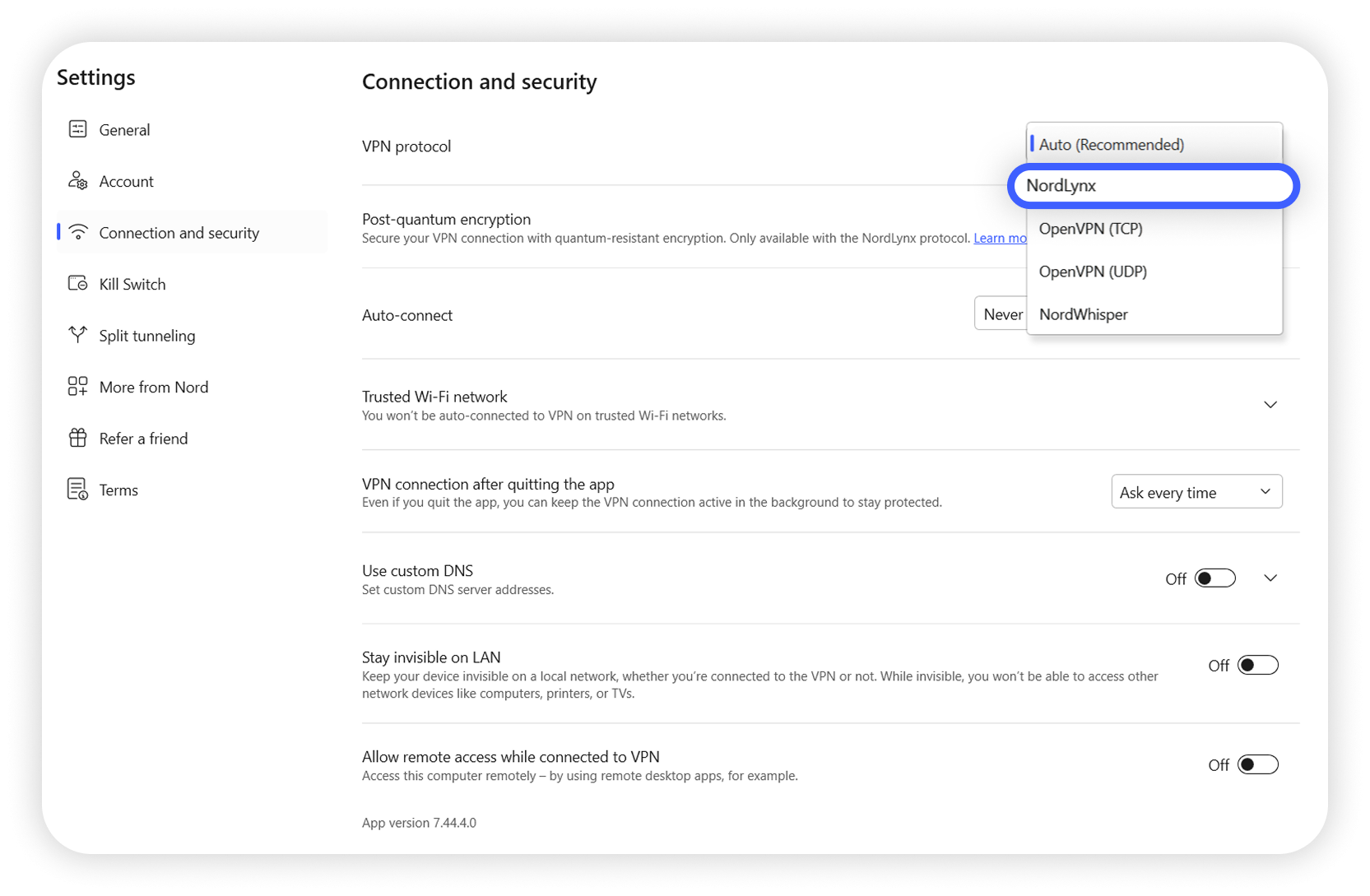The width and height of the screenshot is (1370, 896).
Task: Select NordLynx from protocol list
Action: tap(1154, 186)
